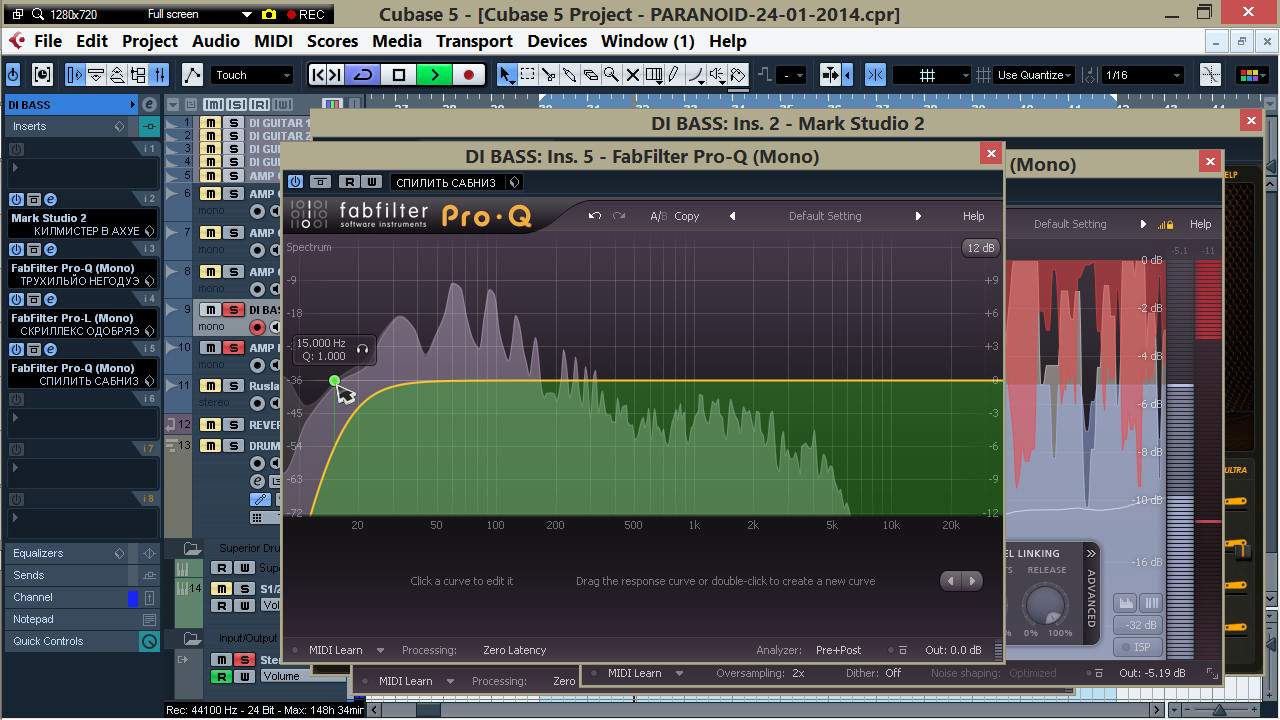The height and width of the screenshot is (720, 1280).
Task: Click the 12 dB display range button
Action: pos(980,248)
